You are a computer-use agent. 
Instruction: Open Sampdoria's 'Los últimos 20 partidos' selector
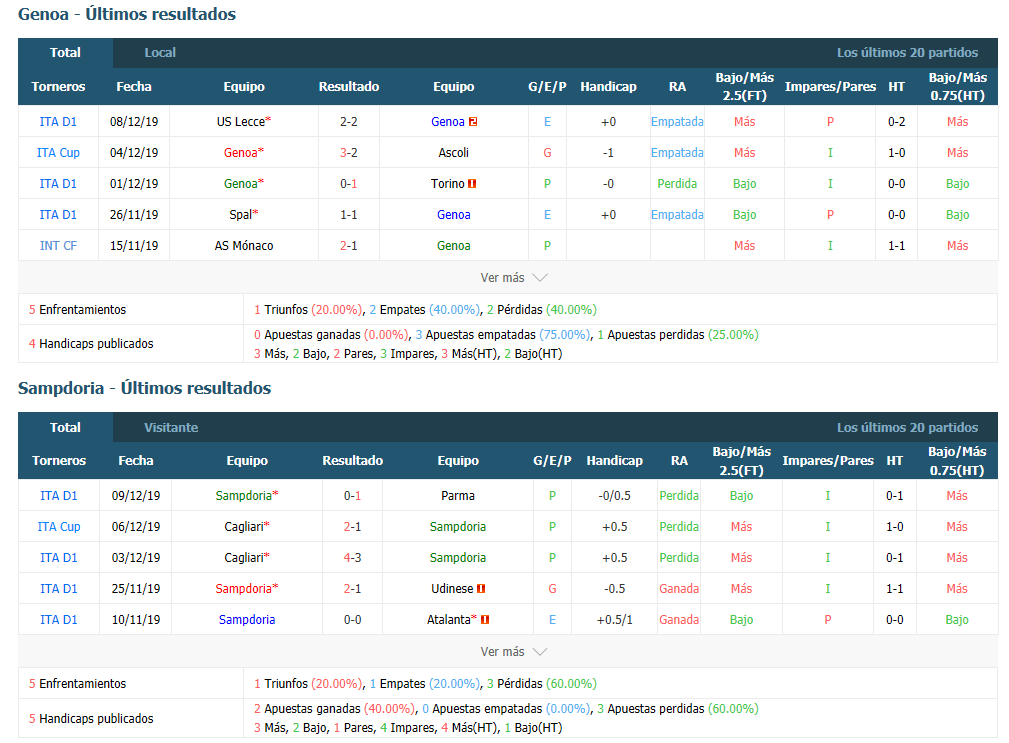907,427
